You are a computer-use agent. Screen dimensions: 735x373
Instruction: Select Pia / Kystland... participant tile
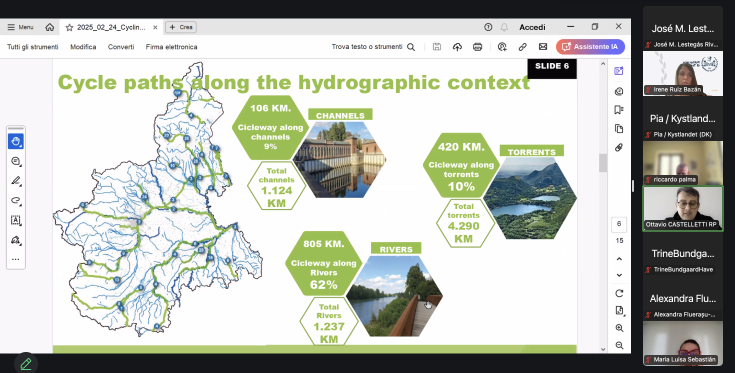(x=682, y=119)
